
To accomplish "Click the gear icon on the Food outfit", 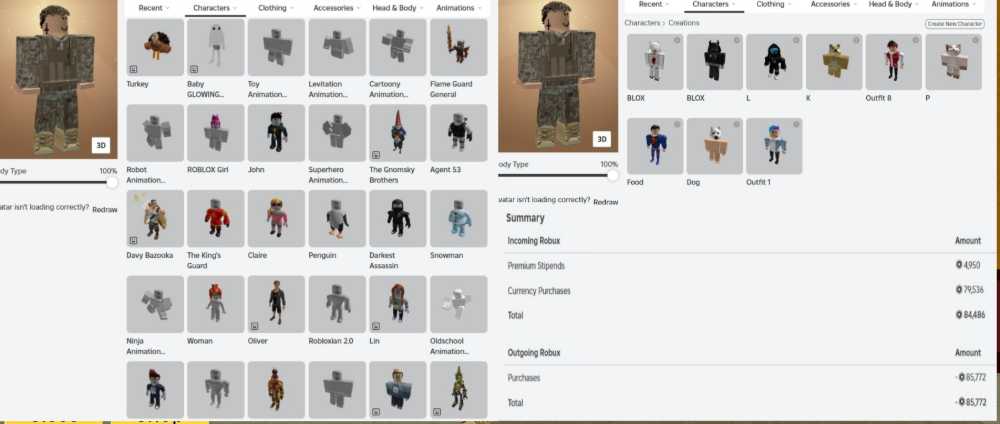I will (x=677, y=124).
